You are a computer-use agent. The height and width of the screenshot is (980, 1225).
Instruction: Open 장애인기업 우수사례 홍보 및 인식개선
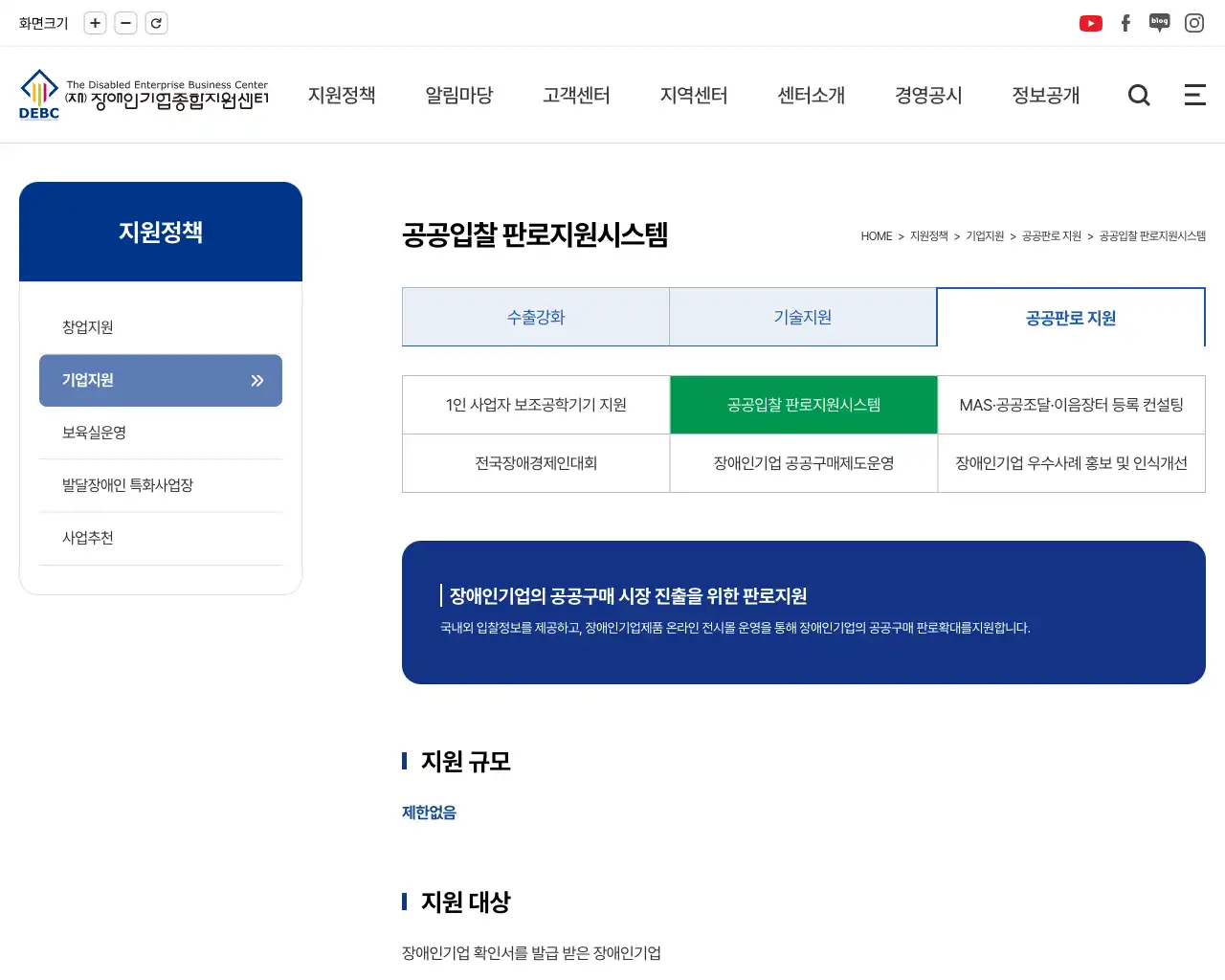tap(1072, 463)
